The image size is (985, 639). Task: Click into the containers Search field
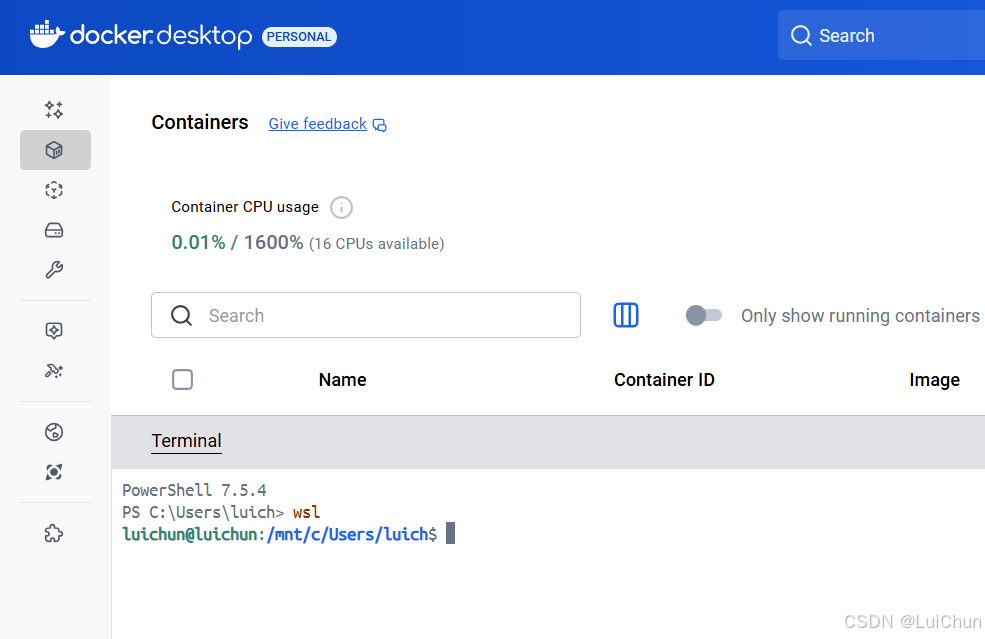pyautogui.click(x=366, y=315)
